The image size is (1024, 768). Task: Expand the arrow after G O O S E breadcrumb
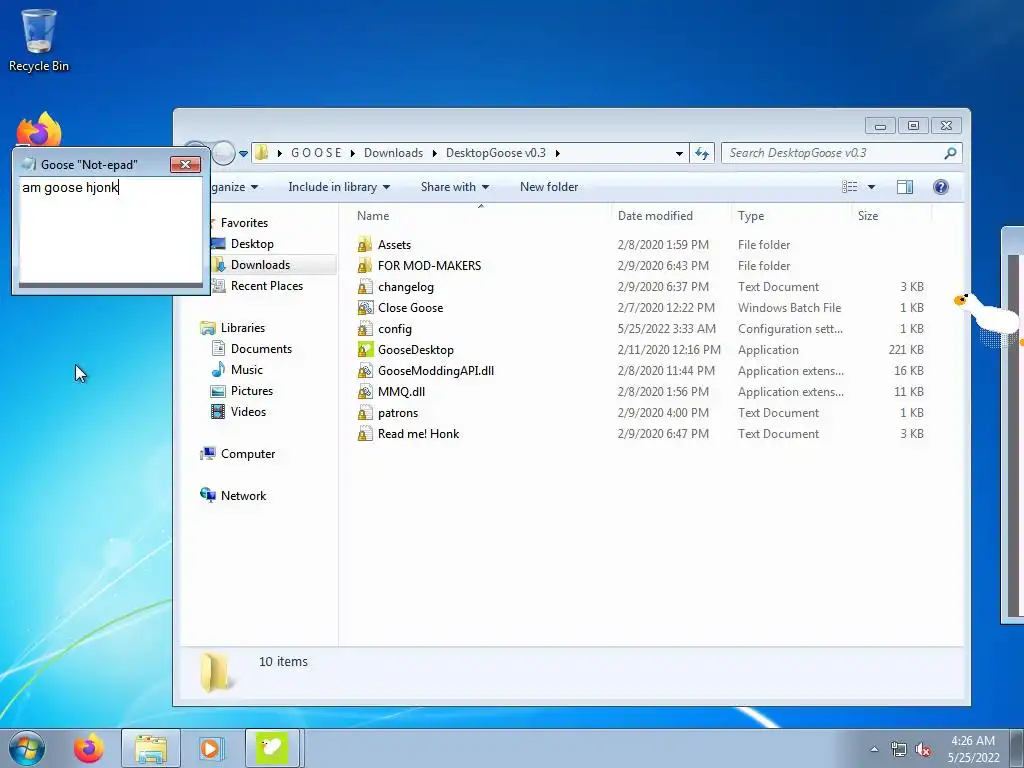click(x=353, y=153)
